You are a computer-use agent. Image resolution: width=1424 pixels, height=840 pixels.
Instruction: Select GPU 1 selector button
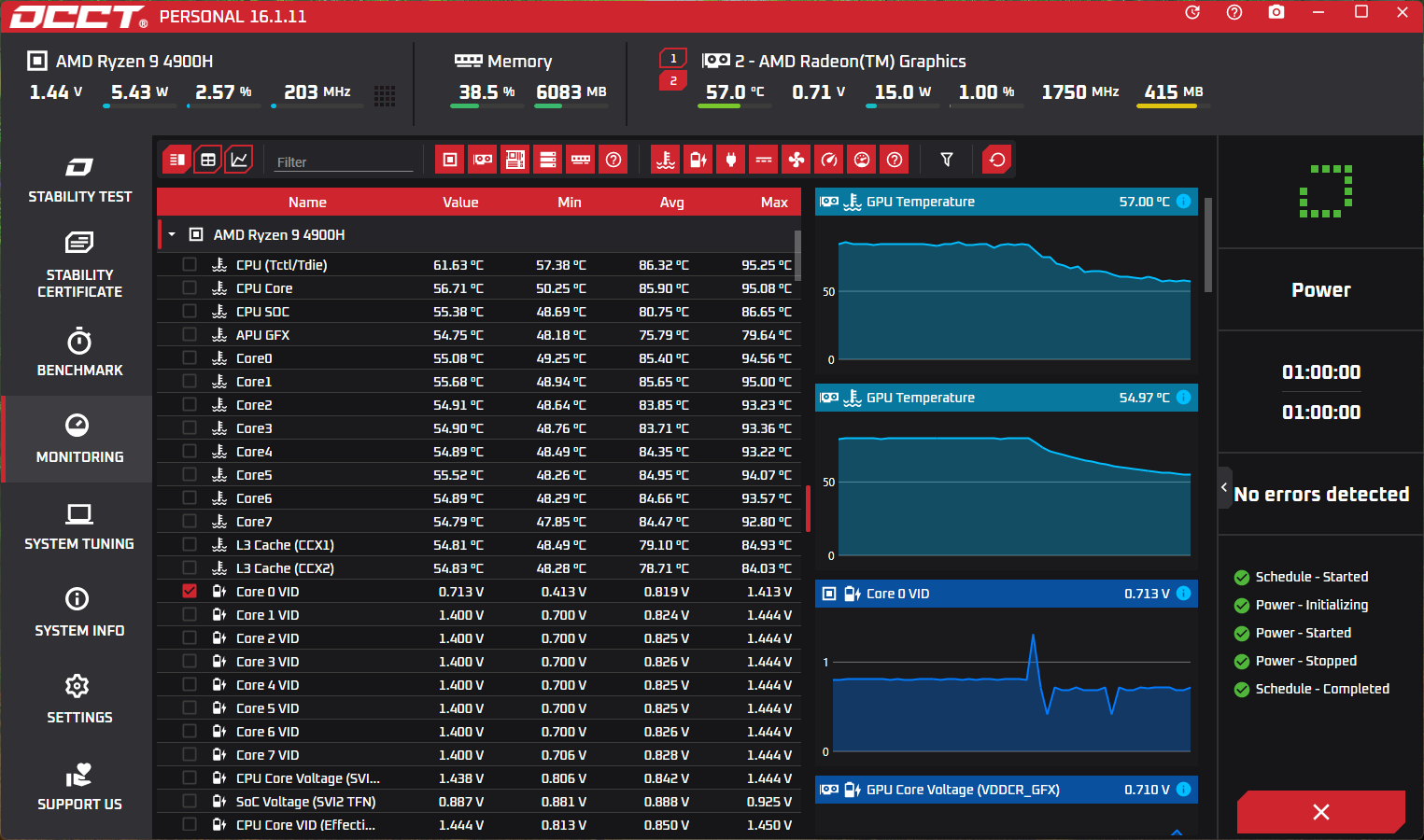[673, 58]
